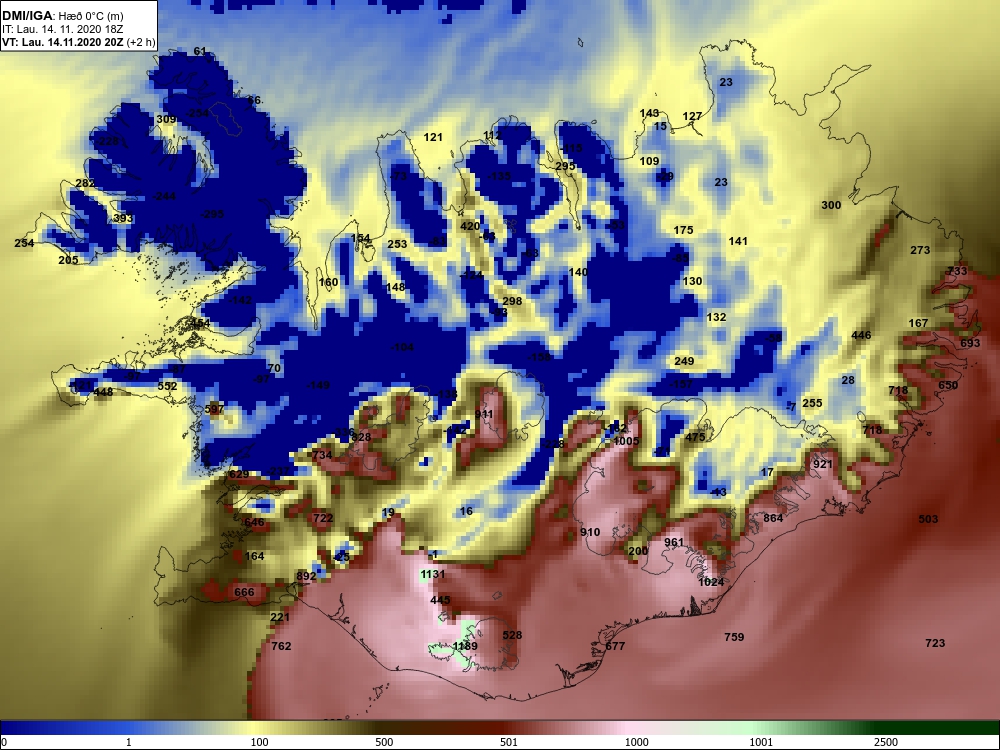
Task: Click the map value '733'
Action: coord(957,270)
